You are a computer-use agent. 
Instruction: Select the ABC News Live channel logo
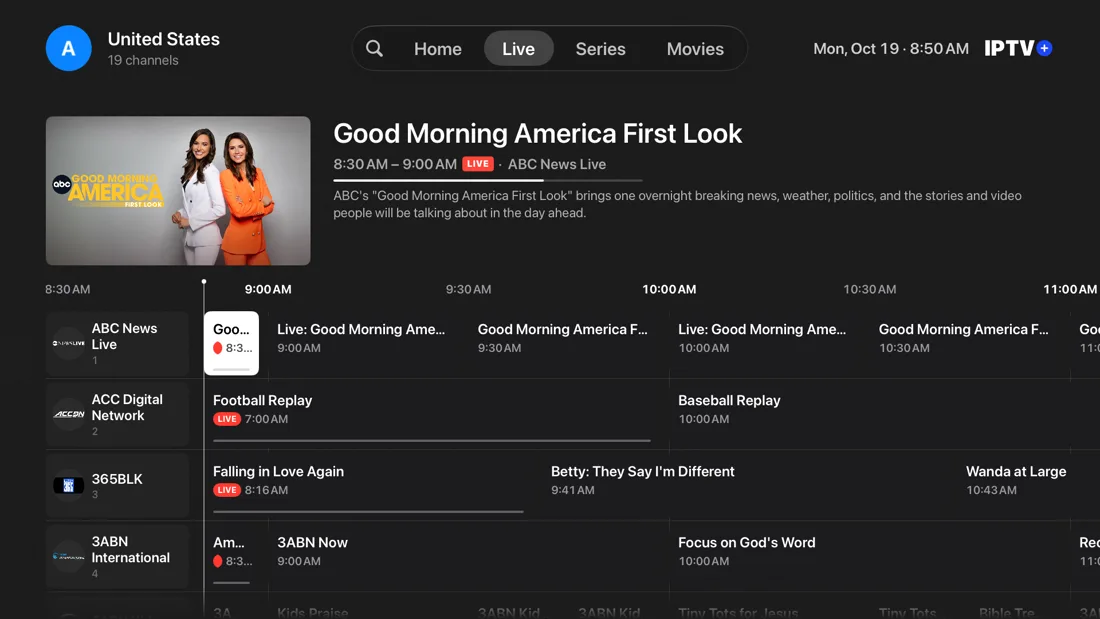pyautogui.click(x=69, y=344)
